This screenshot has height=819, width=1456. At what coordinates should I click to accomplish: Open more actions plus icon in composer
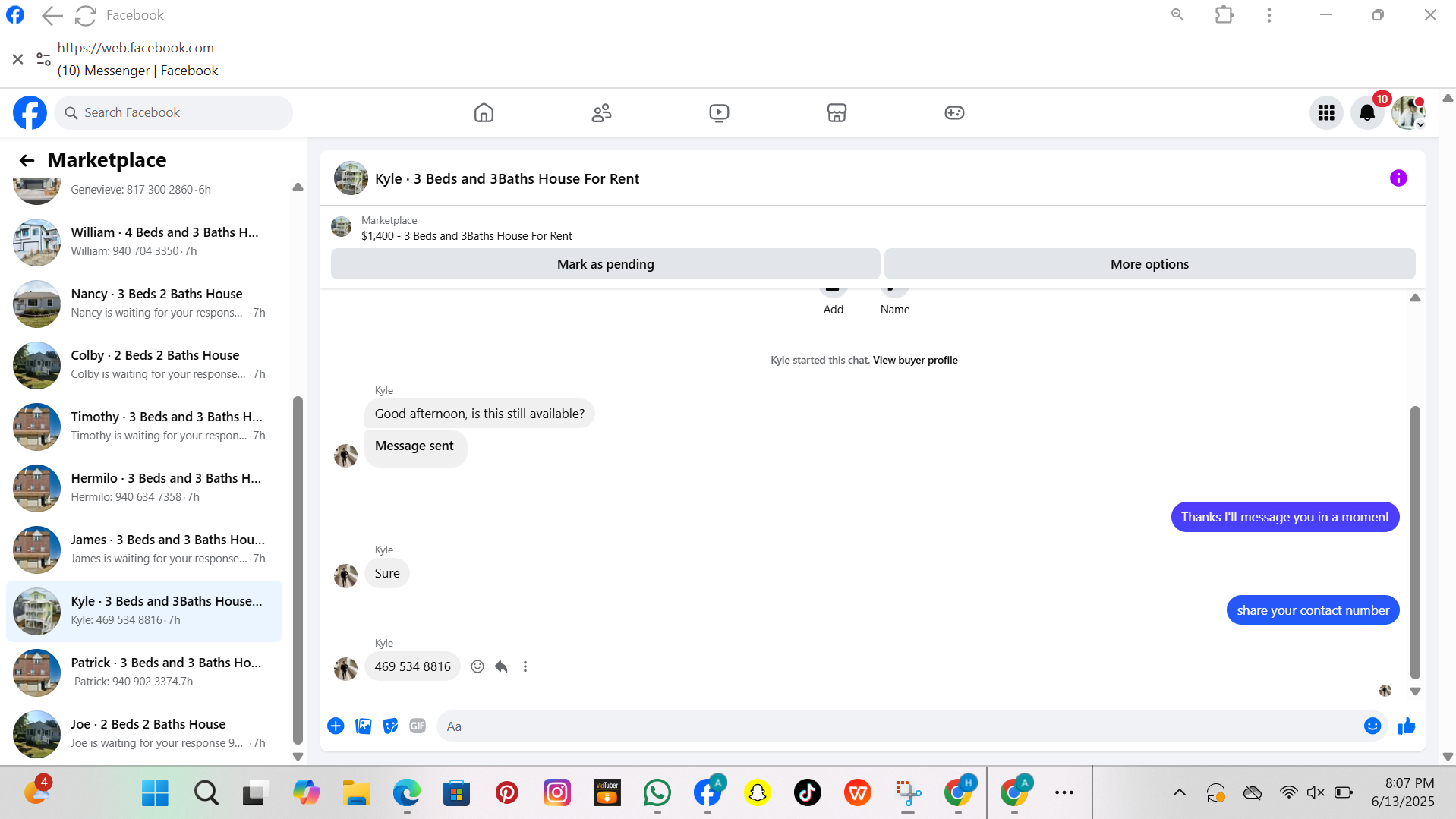point(336,726)
